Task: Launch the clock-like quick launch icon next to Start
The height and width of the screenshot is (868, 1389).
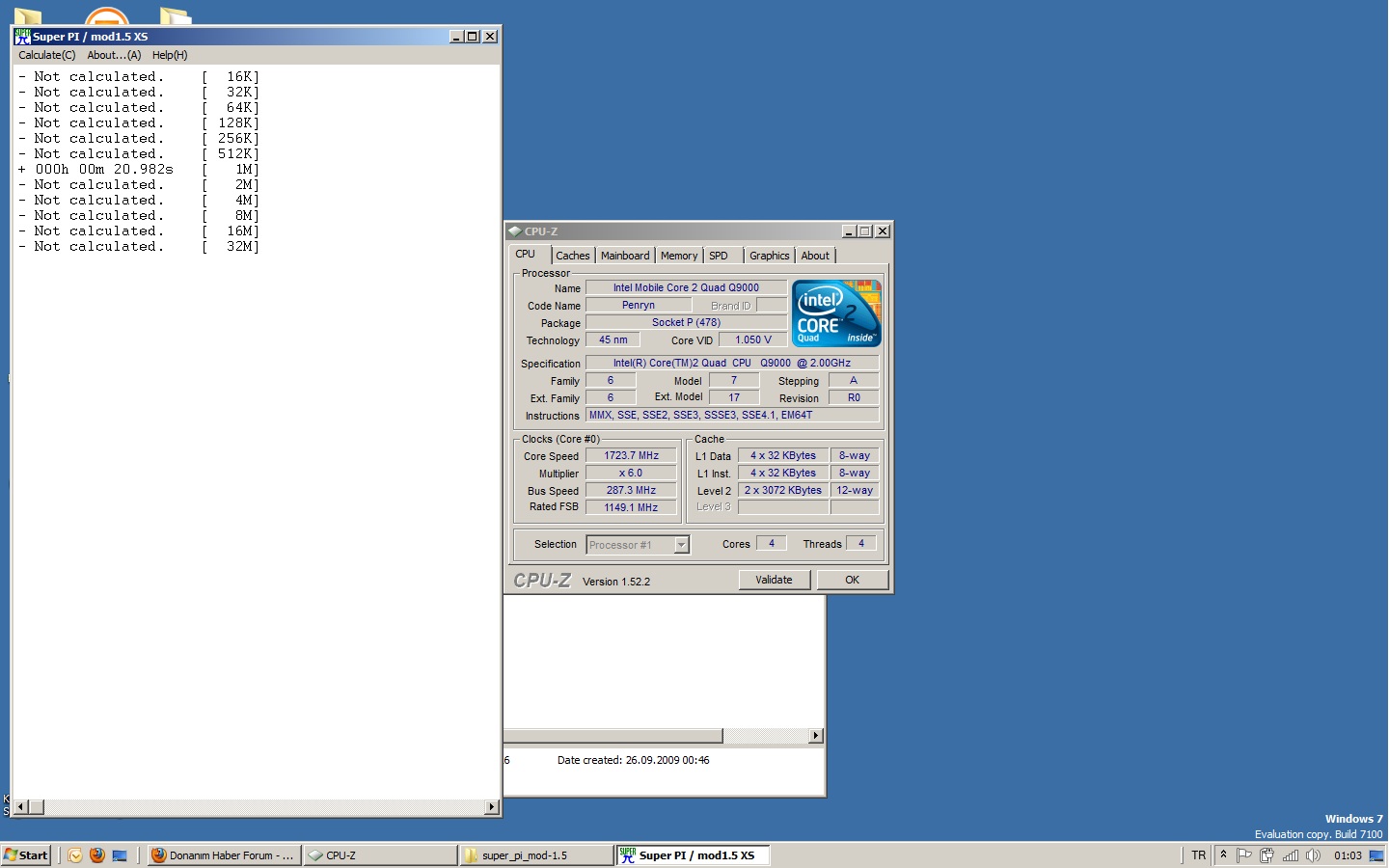Action: [x=75, y=855]
